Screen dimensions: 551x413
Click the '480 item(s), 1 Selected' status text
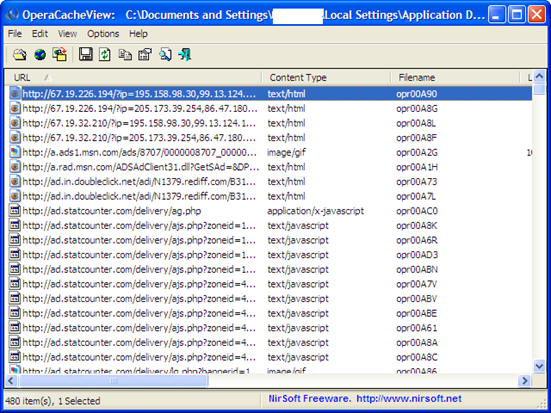(x=53, y=401)
